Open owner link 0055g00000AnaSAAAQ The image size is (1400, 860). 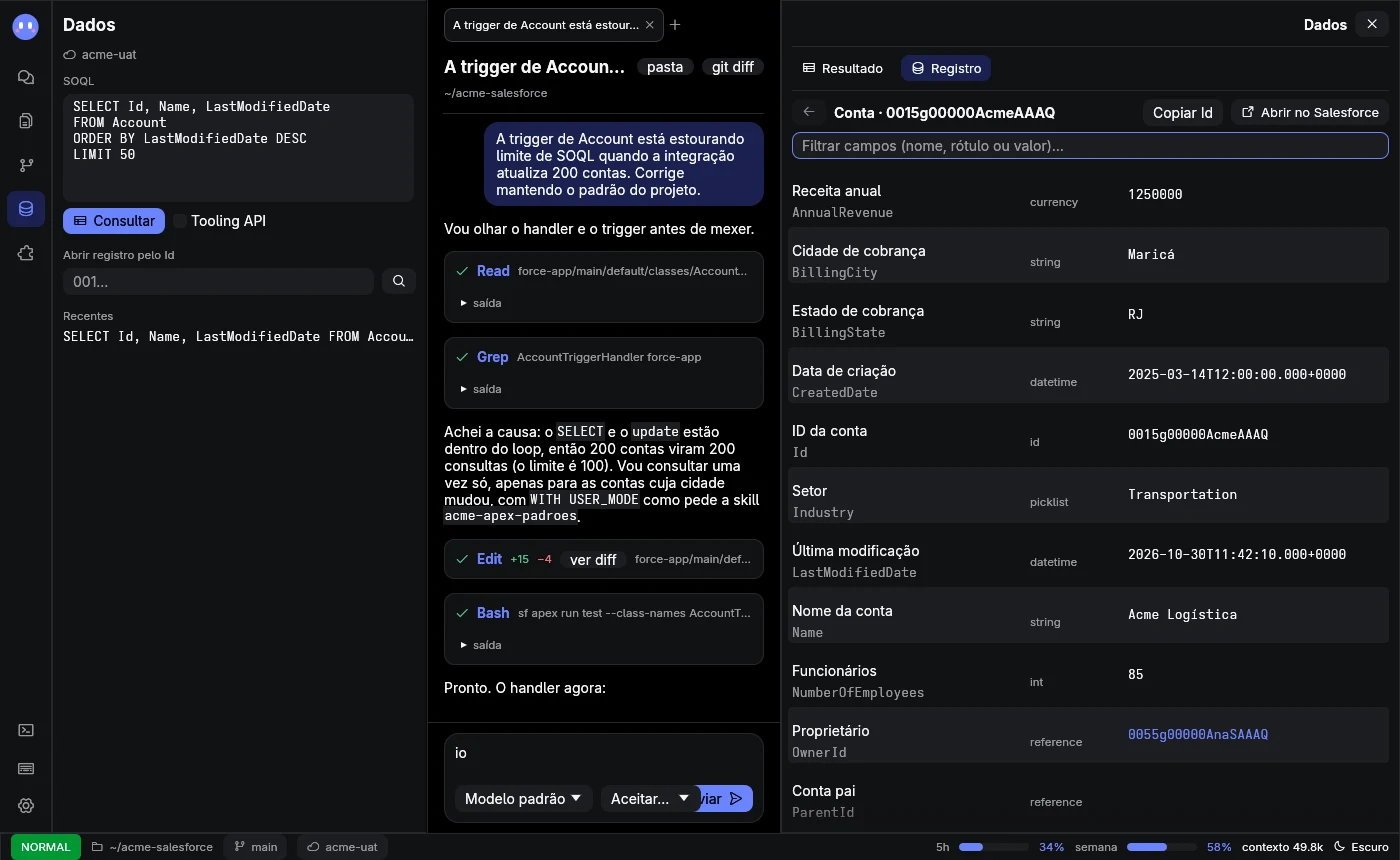coord(1198,734)
